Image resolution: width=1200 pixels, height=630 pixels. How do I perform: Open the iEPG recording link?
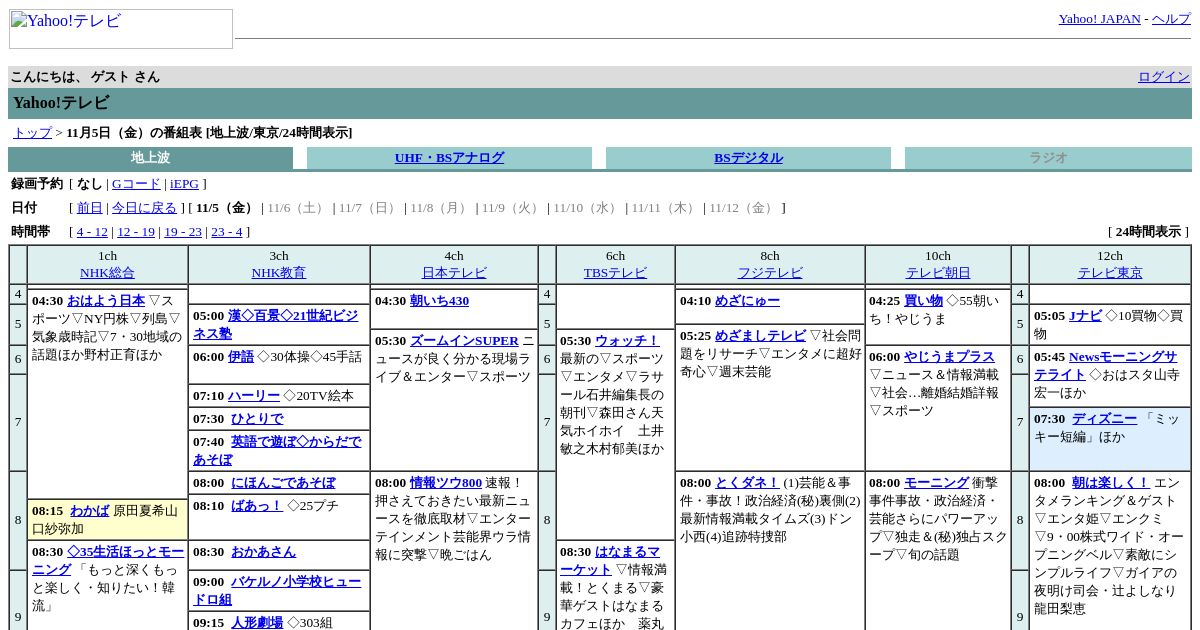pyautogui.click(x=184, y=184)
